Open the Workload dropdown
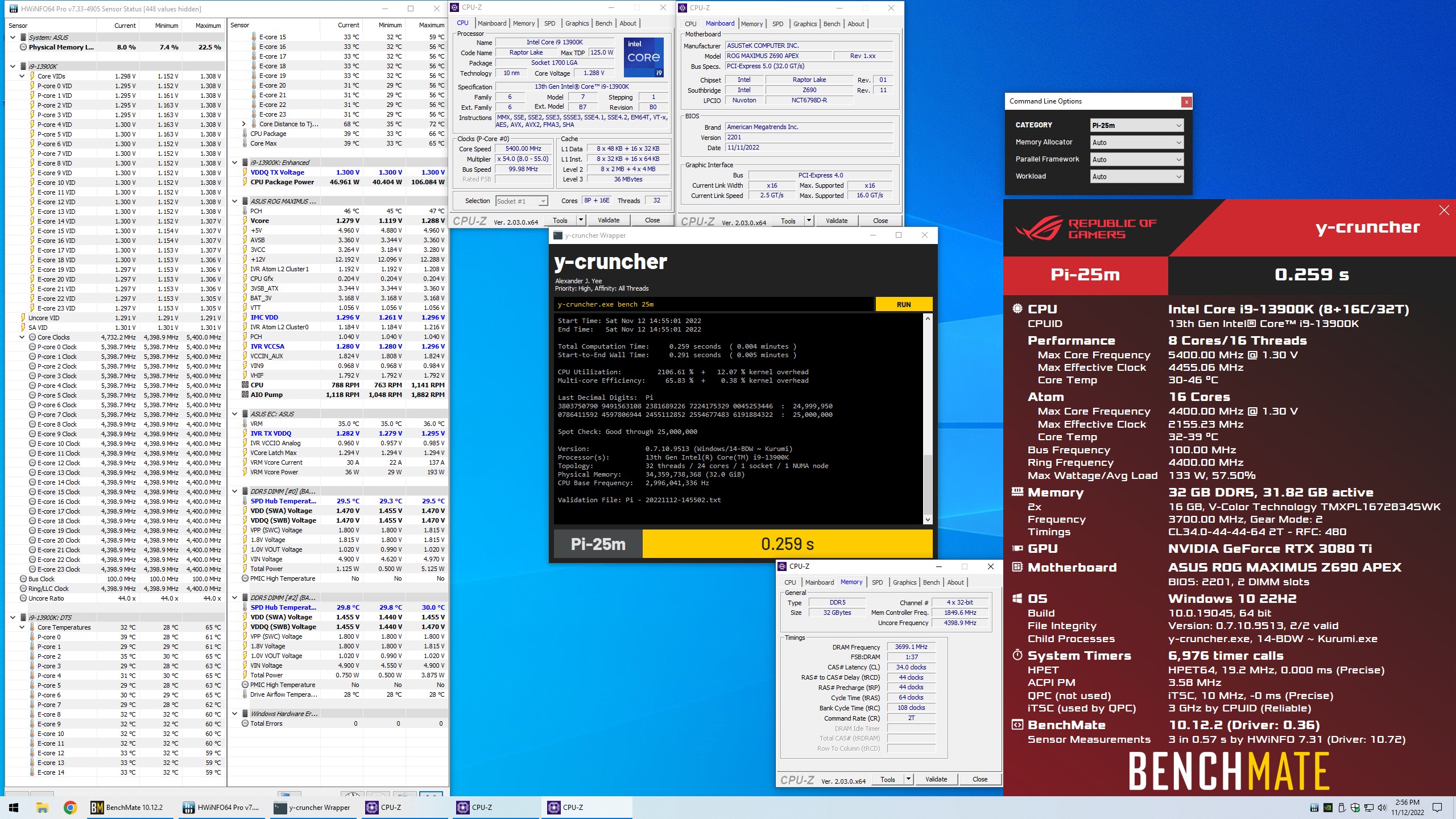Screen dimensions: 1456x819 (x=1137, y=176)
